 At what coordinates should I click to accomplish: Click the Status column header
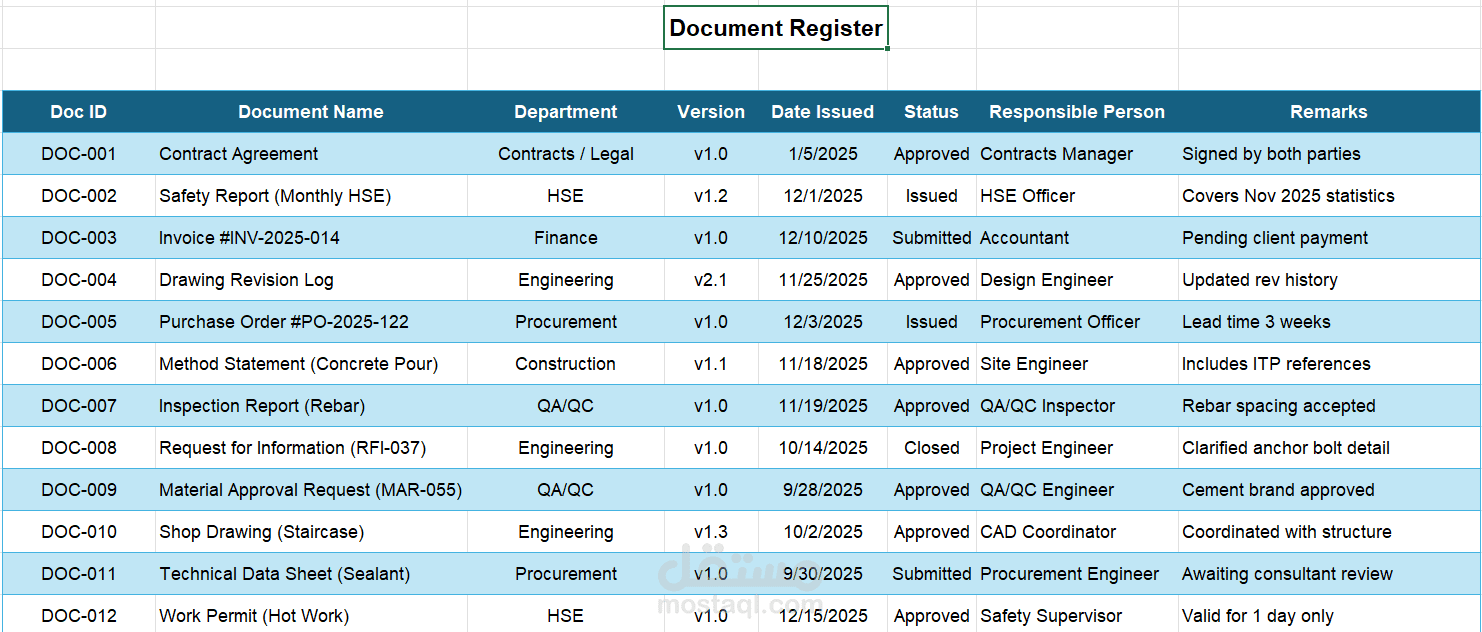[x=932, y=112]
